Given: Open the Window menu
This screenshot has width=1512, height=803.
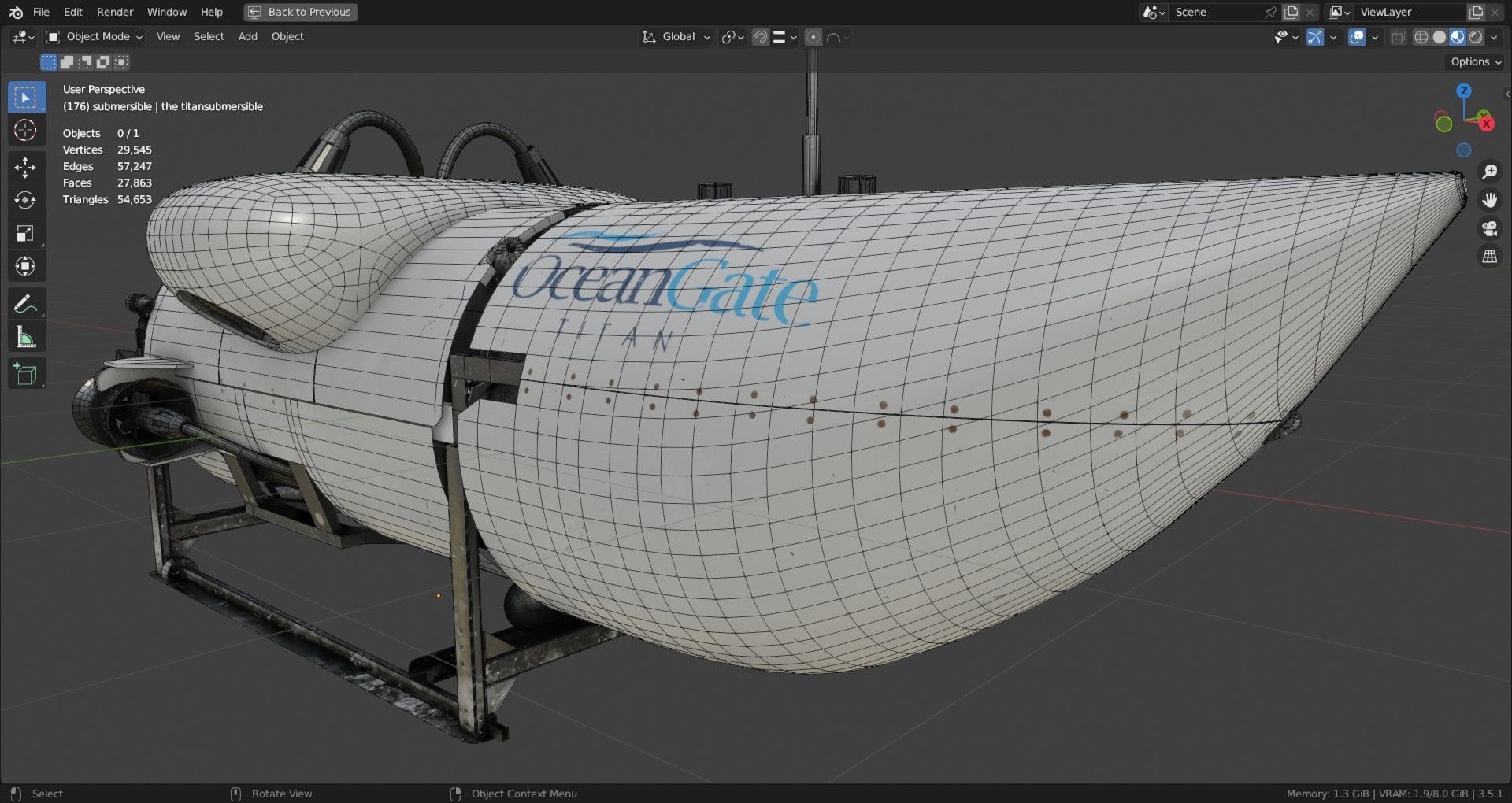Looking at the screenshot, I should (167, 12).
